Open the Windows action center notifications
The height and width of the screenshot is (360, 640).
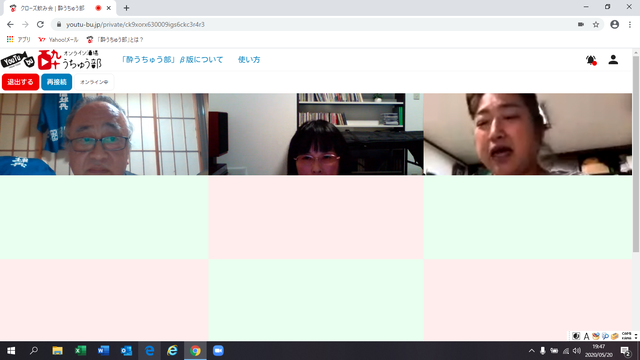pyautogui.click(x=625, y=351)
